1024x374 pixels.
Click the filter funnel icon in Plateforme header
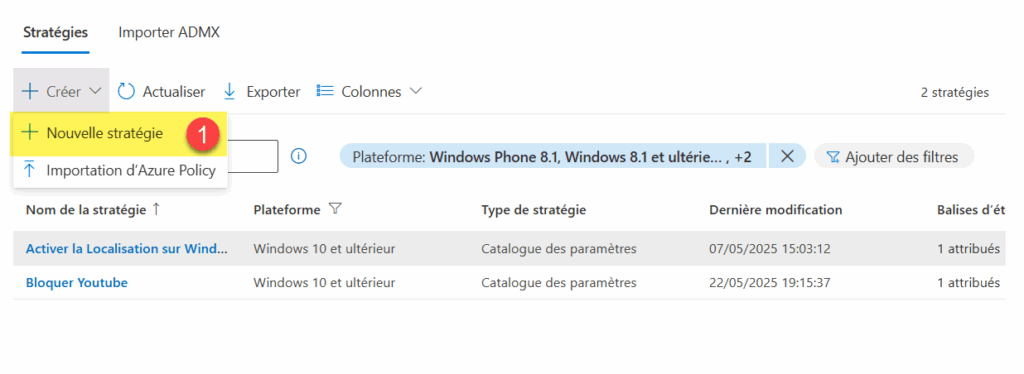(335, 210)
